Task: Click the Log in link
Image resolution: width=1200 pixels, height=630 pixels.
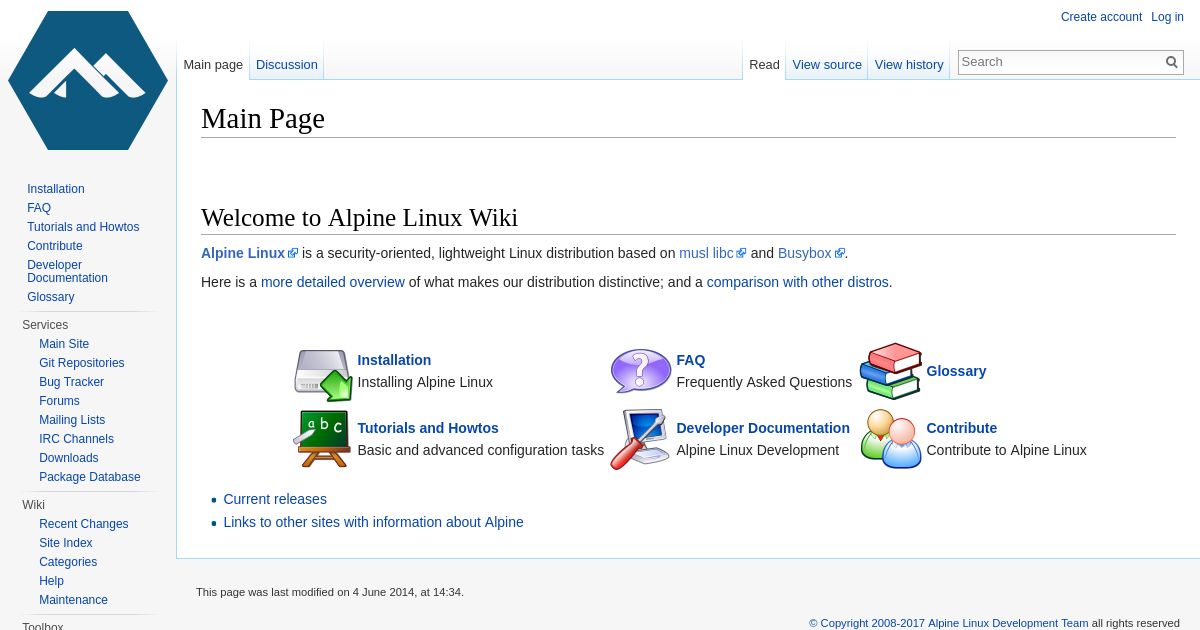Action: pos(1167,17)
